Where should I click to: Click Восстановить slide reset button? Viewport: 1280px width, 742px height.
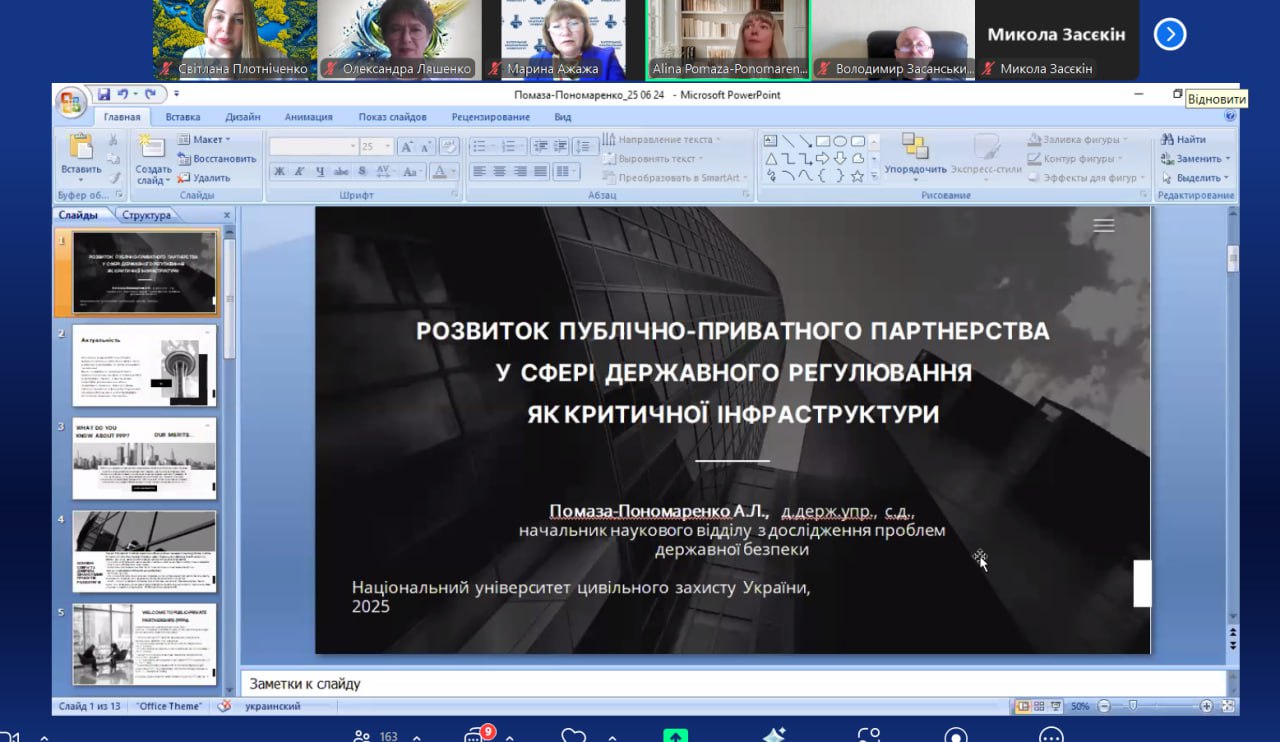[217, 159]
